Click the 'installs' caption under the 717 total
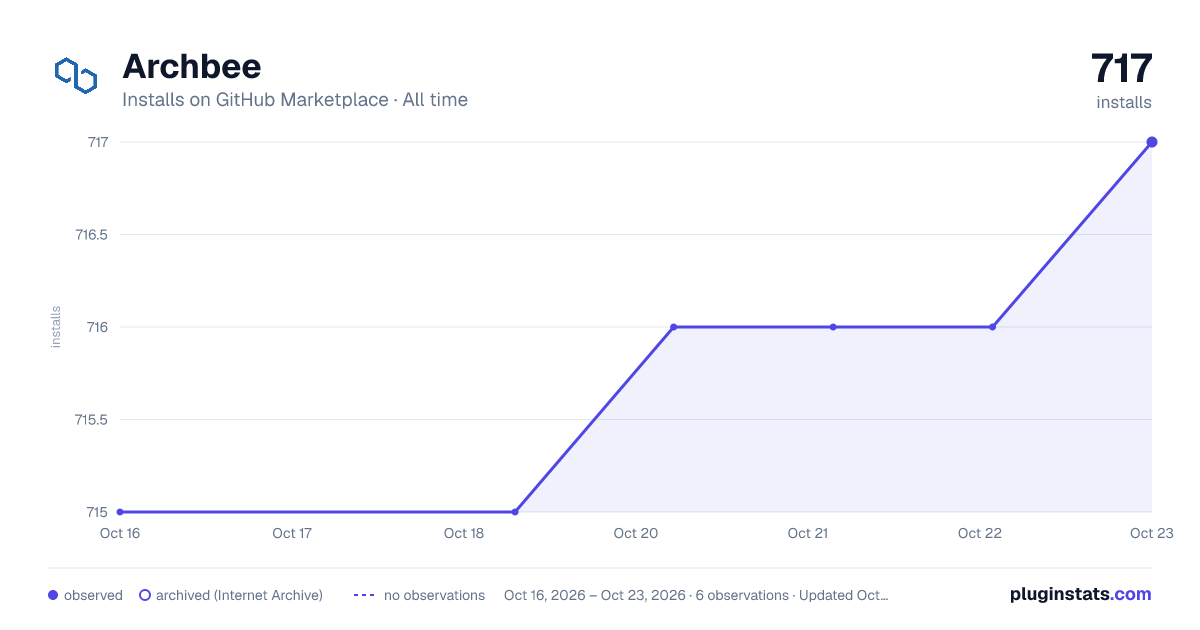 pyautogui.click(x=1124, y=102)
